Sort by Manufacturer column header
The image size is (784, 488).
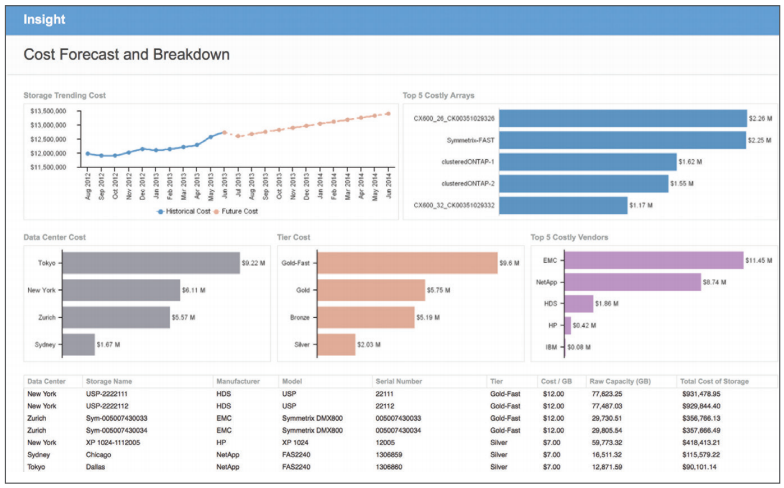[x=238, y=382]
